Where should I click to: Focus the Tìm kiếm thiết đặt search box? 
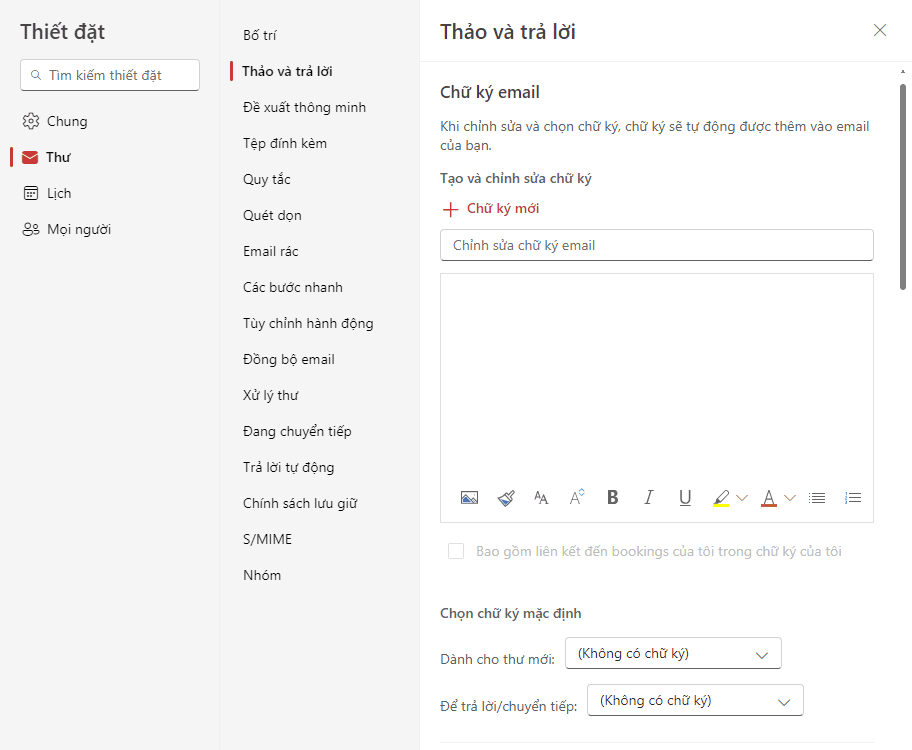point(110,75)
